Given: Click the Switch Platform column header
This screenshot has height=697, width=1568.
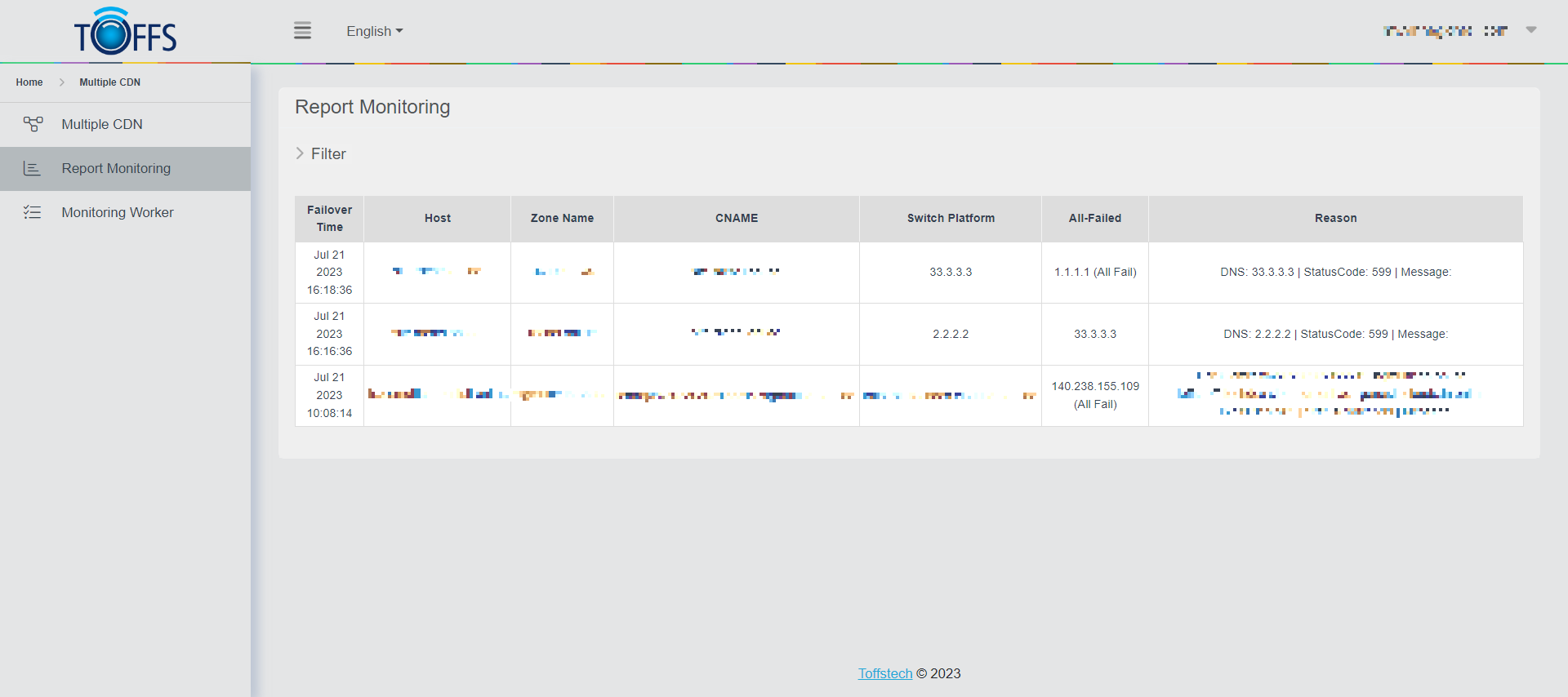Looking at the screenshot, I should coord(950,218).
